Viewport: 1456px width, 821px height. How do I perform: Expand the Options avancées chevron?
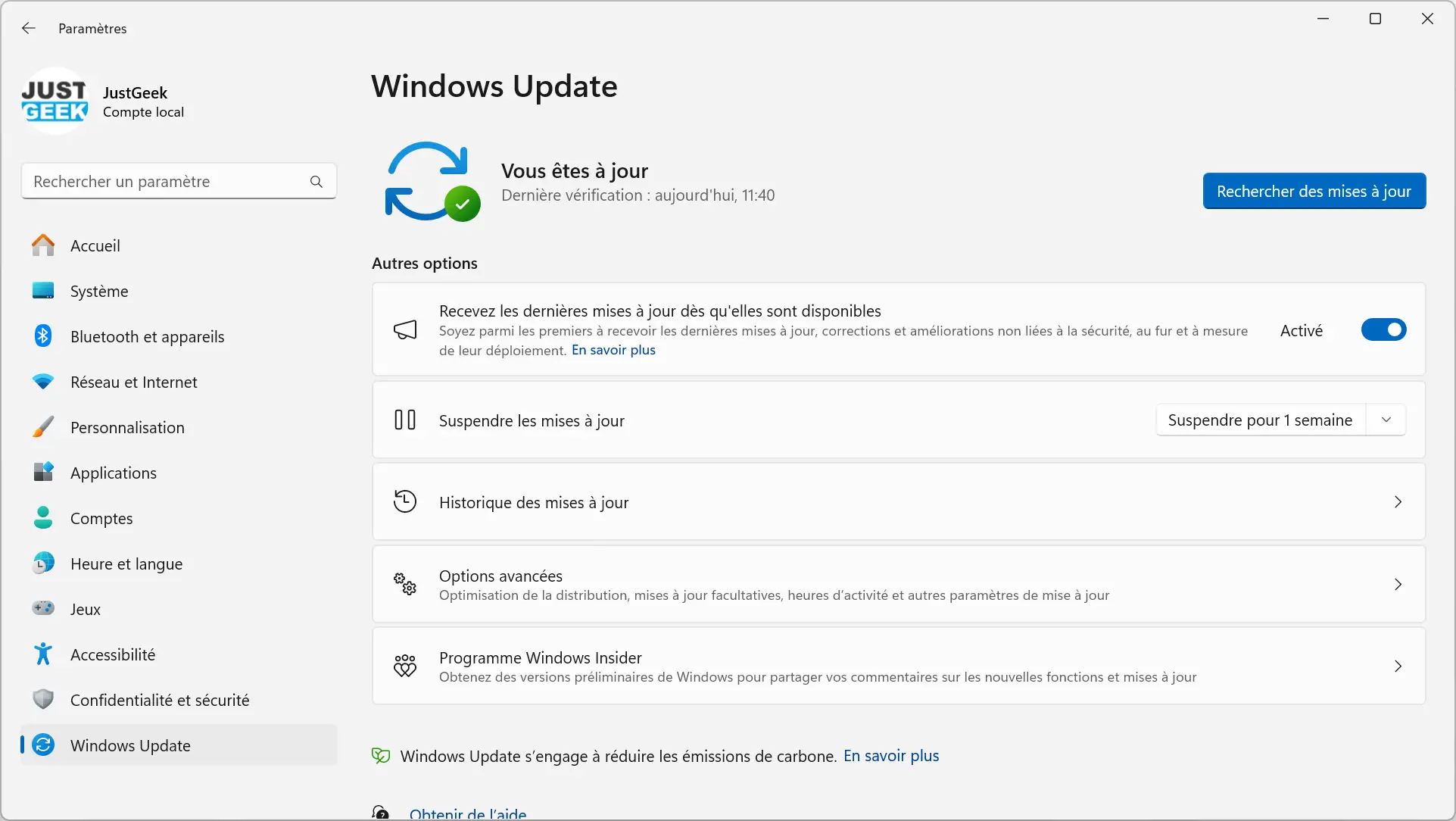1401,584
